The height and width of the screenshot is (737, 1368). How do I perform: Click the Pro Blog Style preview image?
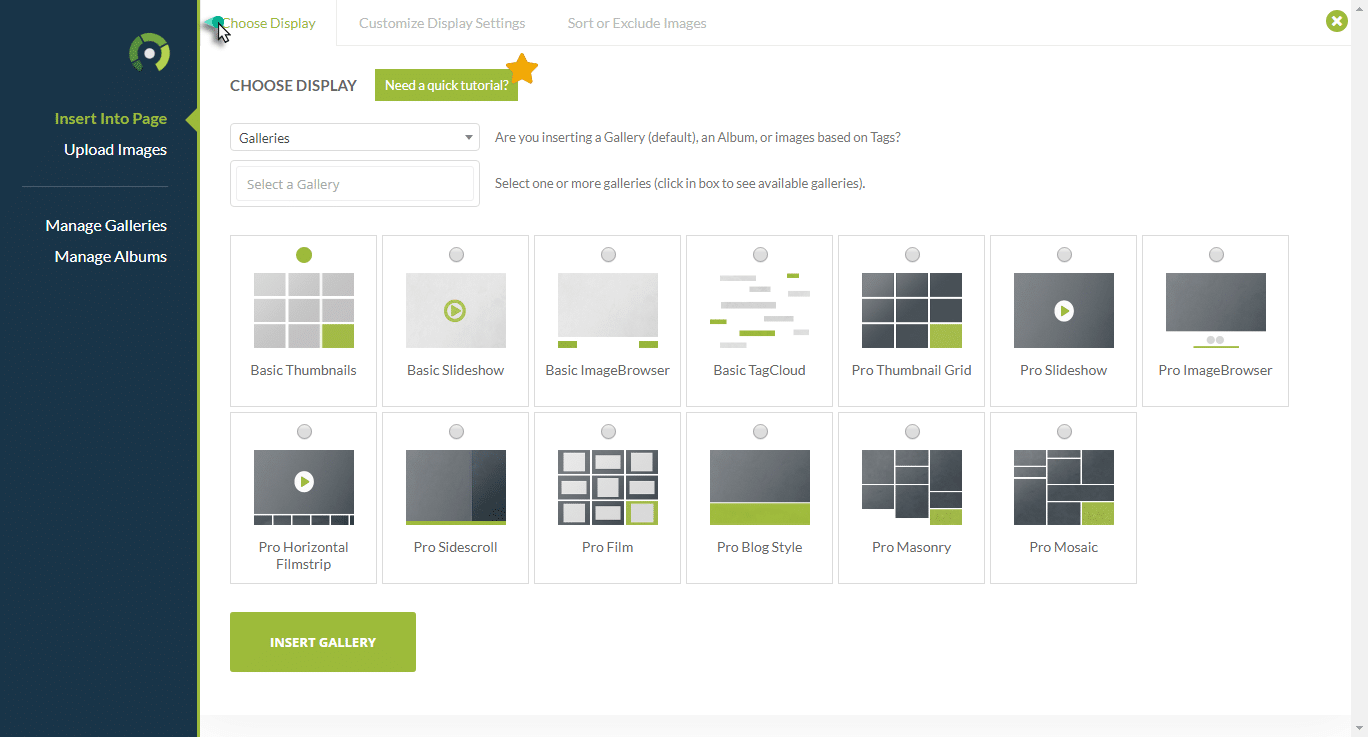coord(760,487)
